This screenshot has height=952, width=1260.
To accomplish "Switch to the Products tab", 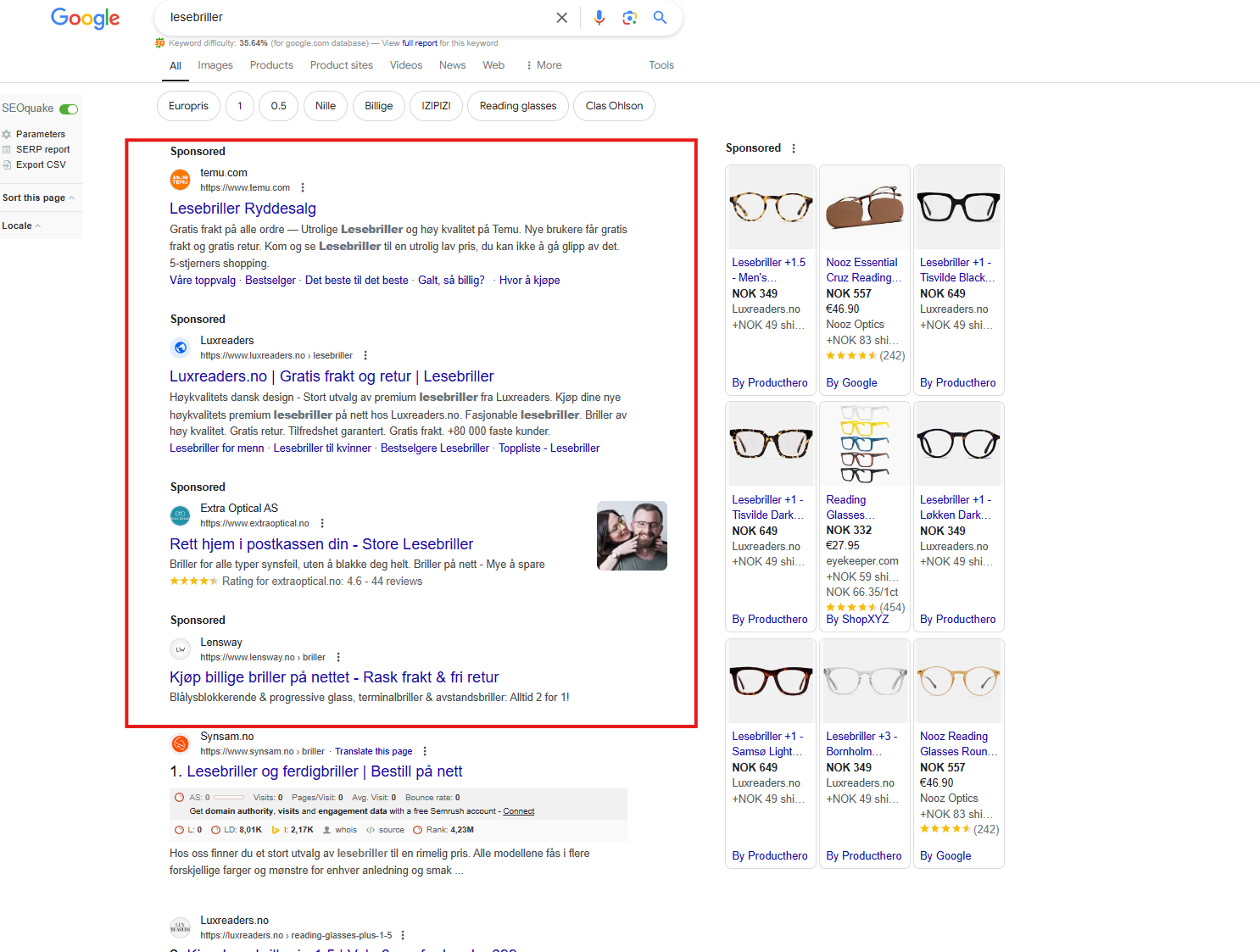I will pos(271,65).
